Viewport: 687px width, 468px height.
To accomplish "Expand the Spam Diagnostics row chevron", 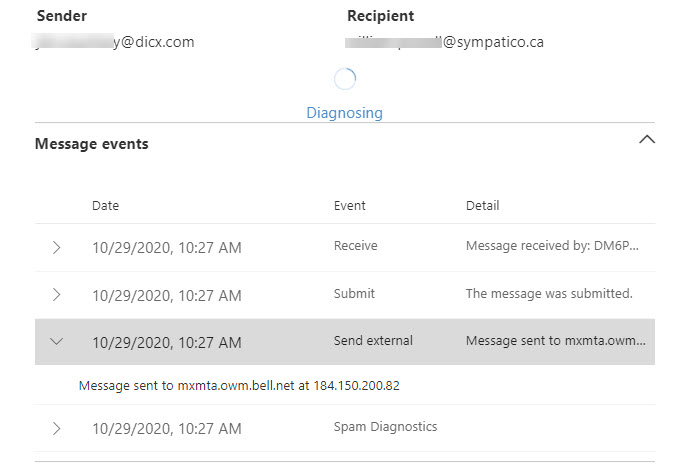I will click(x=56, y=428).
